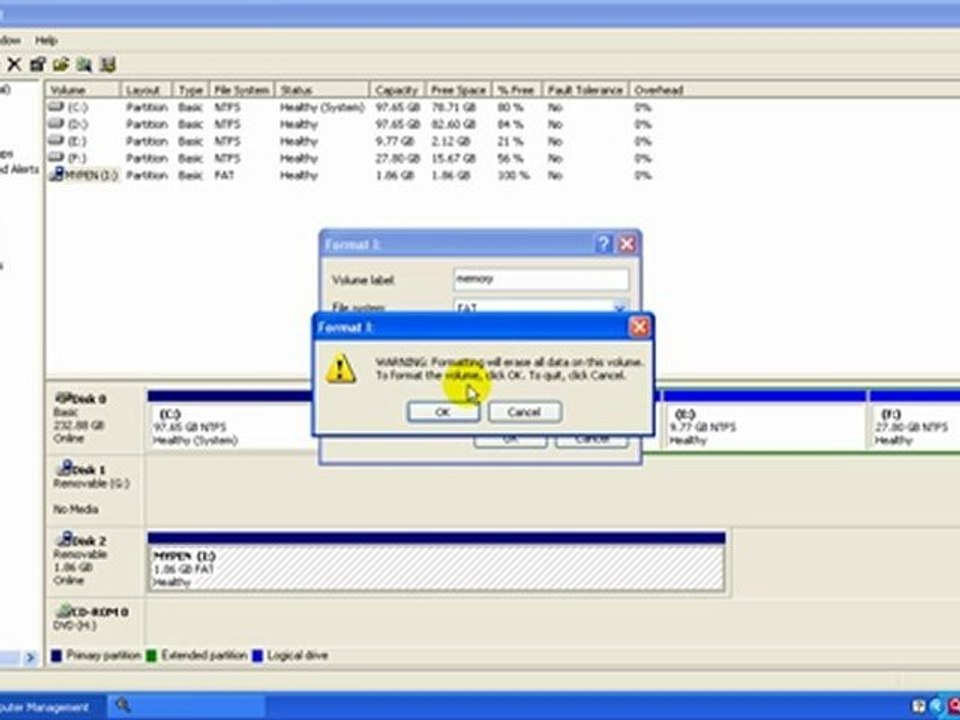Sort by the Volume column header
The image size is (960, 720).
(x=83, y=90)
